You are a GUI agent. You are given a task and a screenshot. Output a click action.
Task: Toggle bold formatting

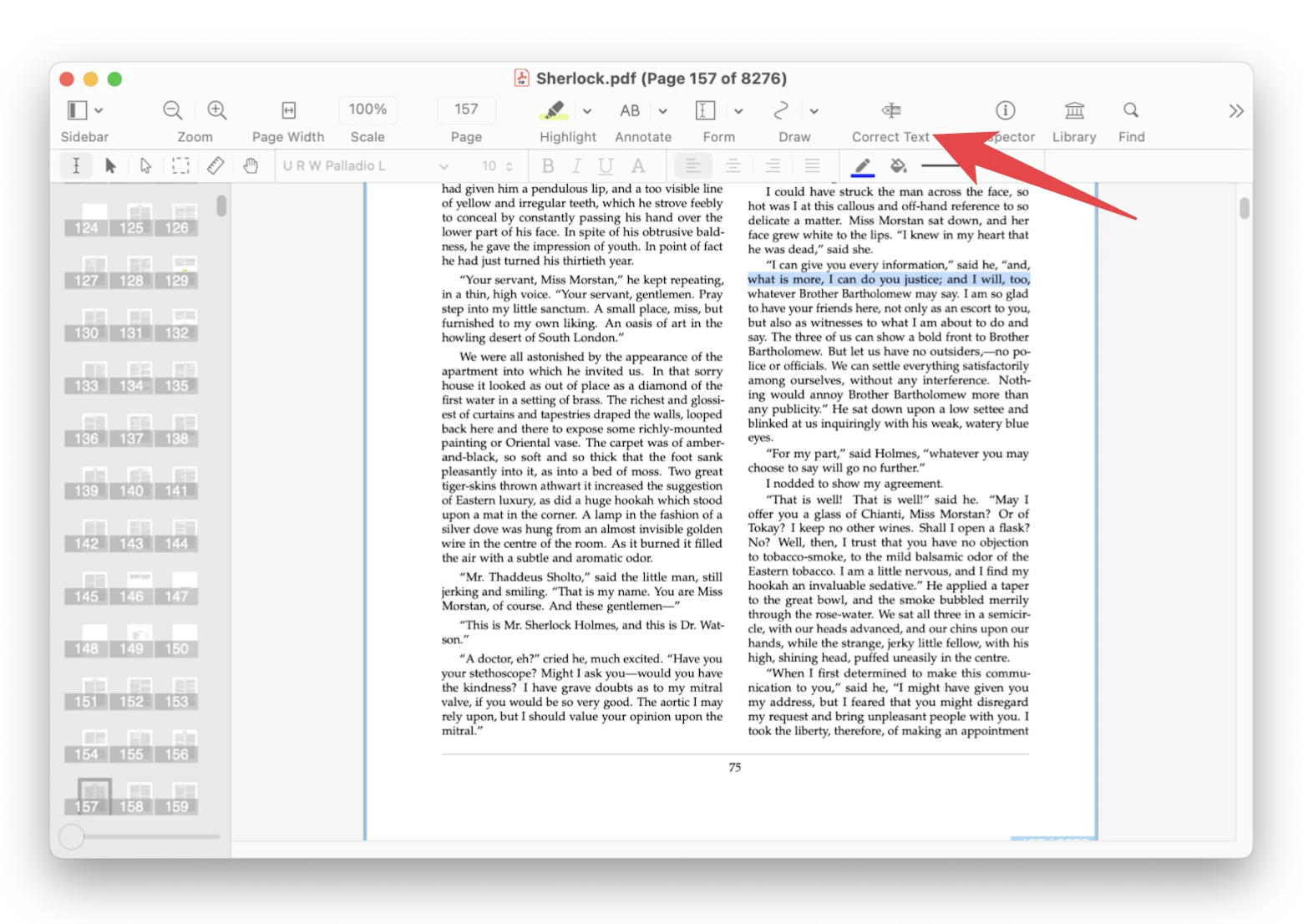tap(548, 165)
